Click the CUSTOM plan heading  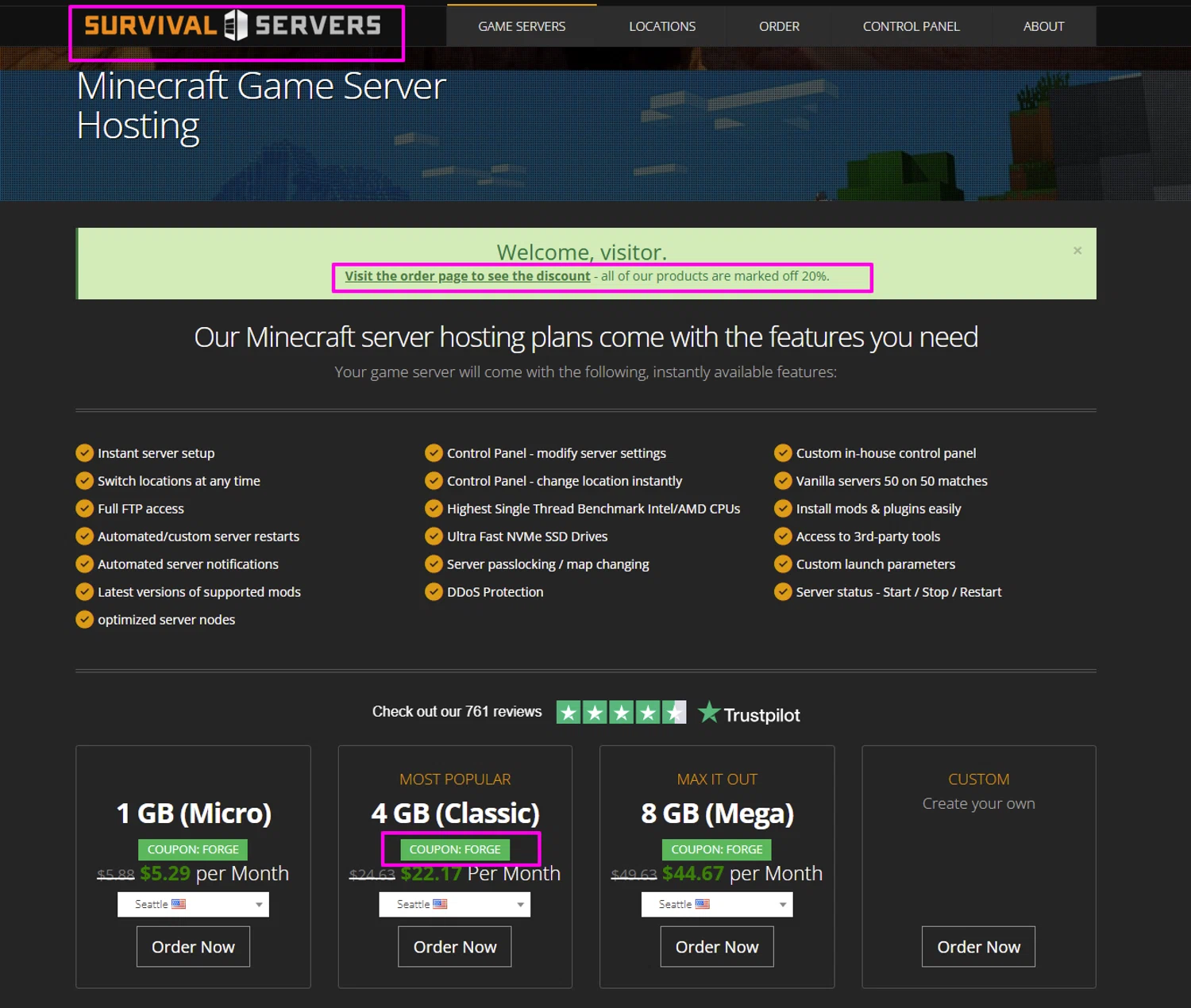[979, 779]
